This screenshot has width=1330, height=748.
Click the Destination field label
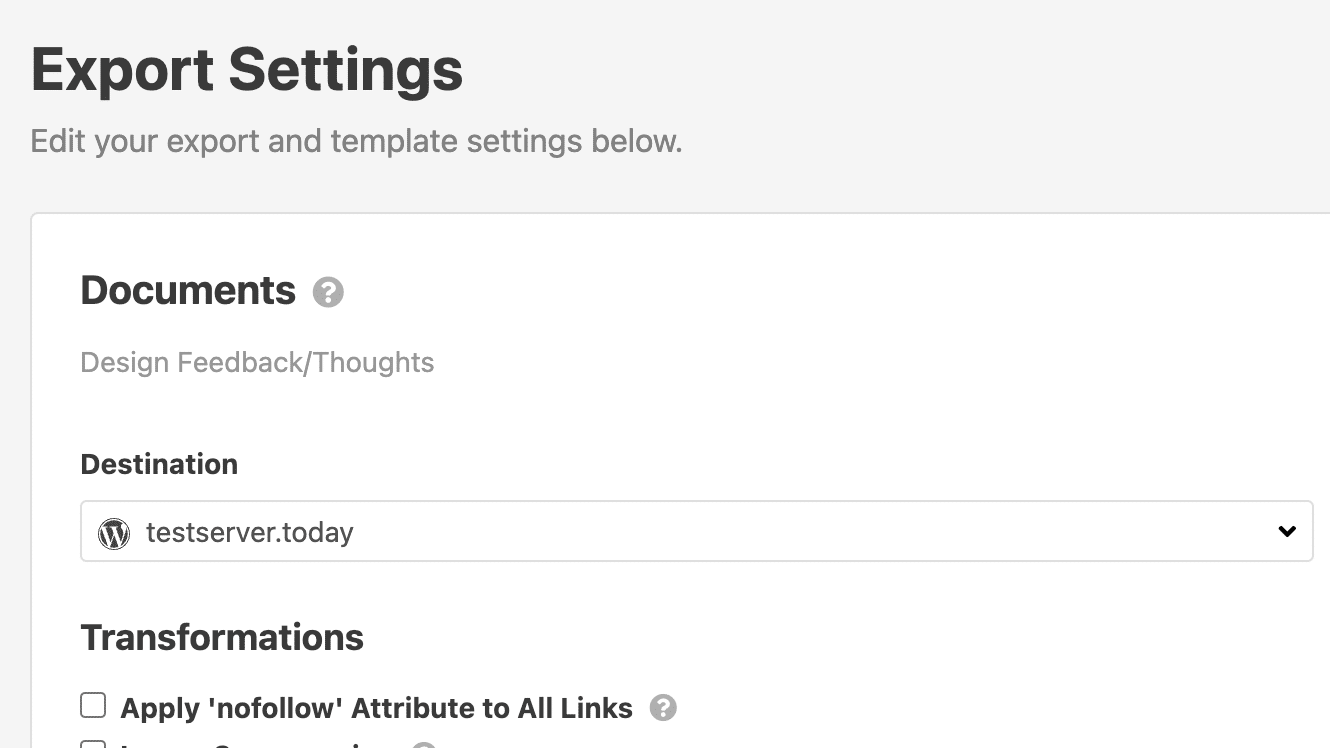pyautogui.click(x=159, y=464)
